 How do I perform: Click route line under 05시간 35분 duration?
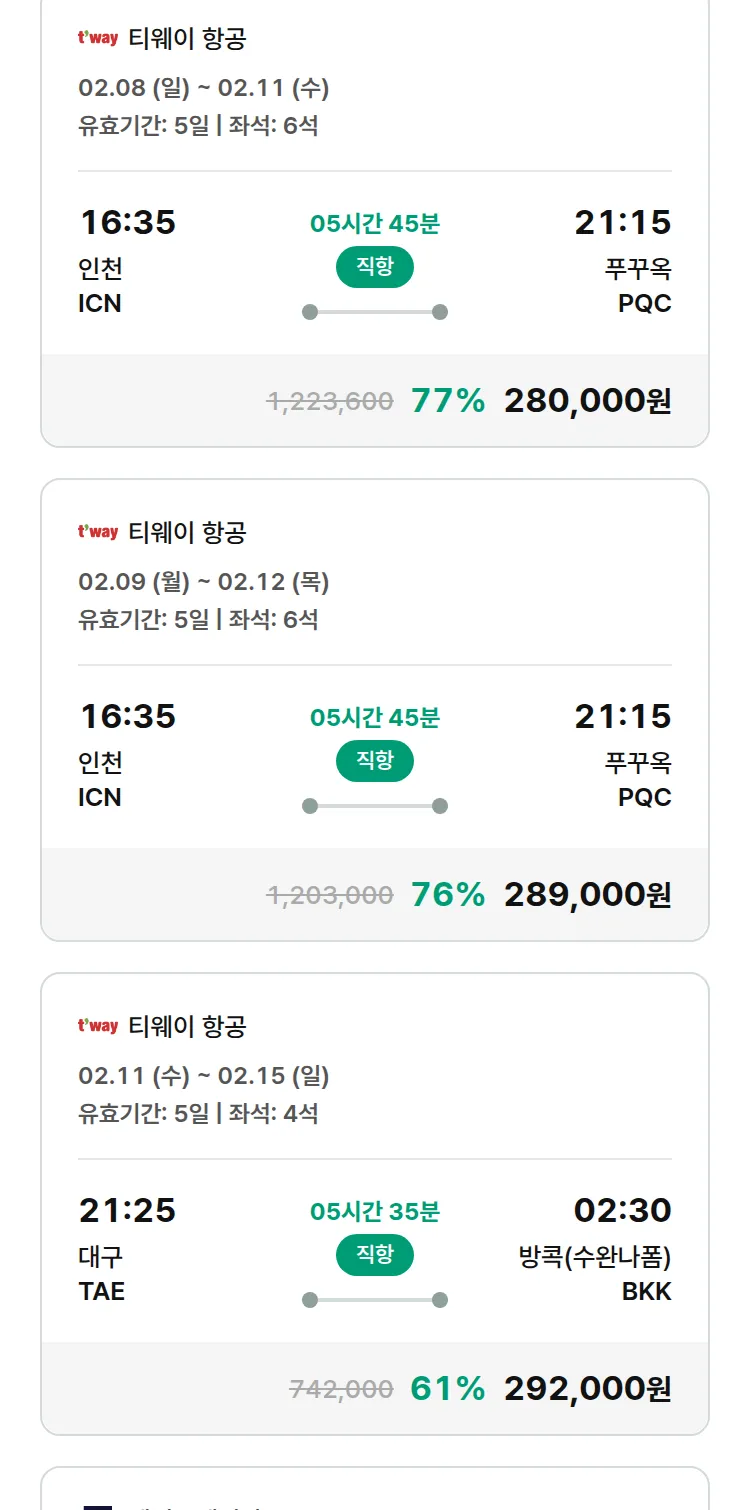[x=374, y=1300]
